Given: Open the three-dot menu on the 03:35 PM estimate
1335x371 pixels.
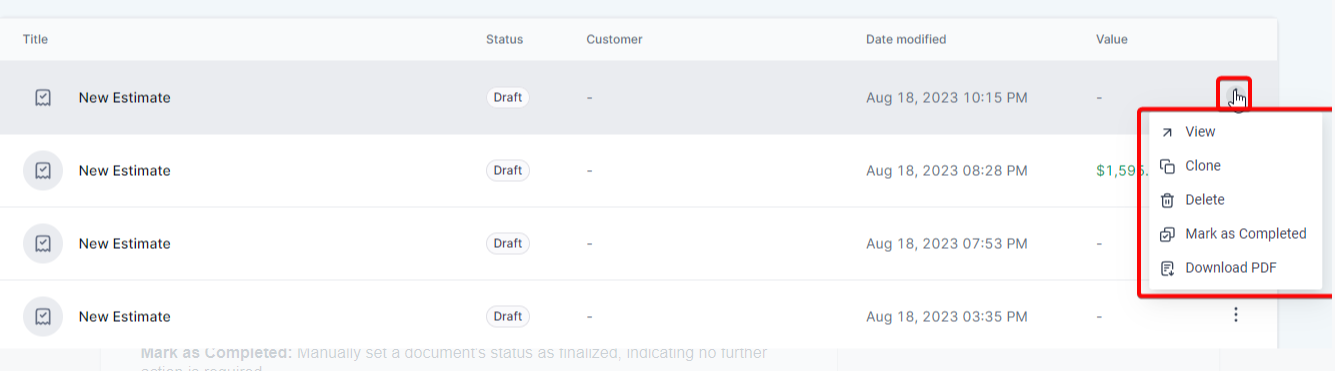Looking at the screenshot, I should 1236,316.
